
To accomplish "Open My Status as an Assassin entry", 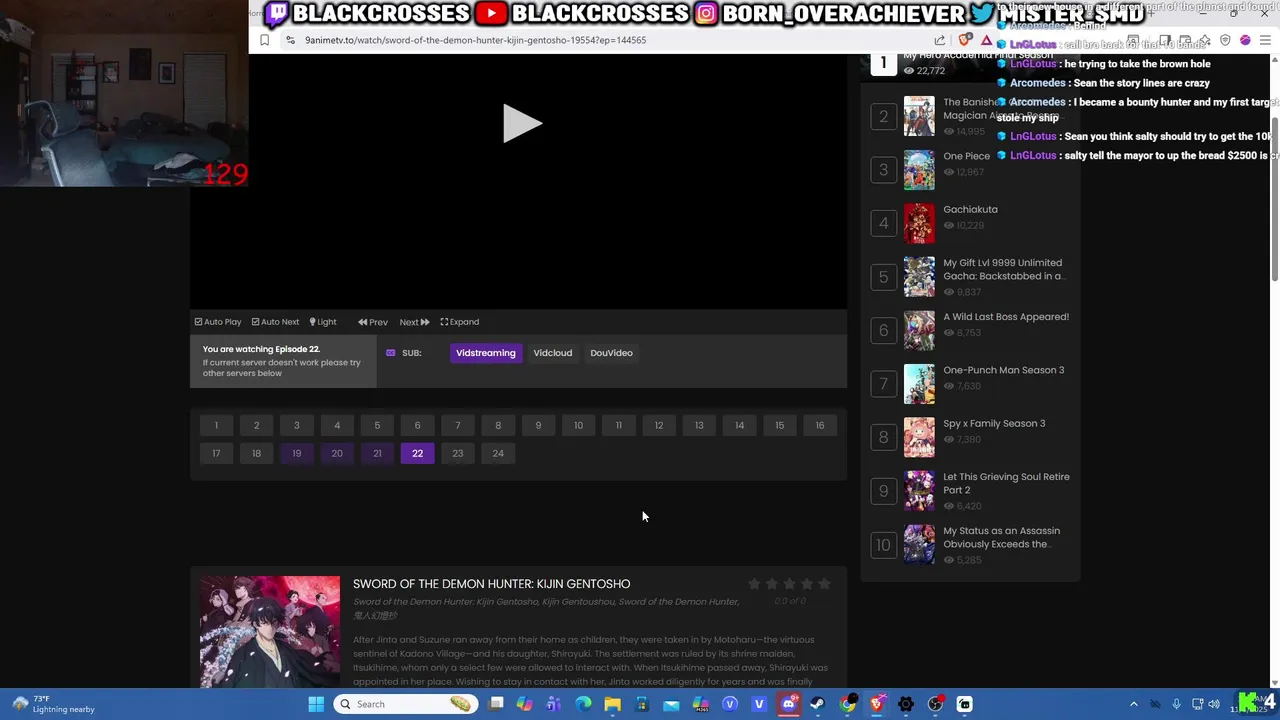I will click(1001, 537).
